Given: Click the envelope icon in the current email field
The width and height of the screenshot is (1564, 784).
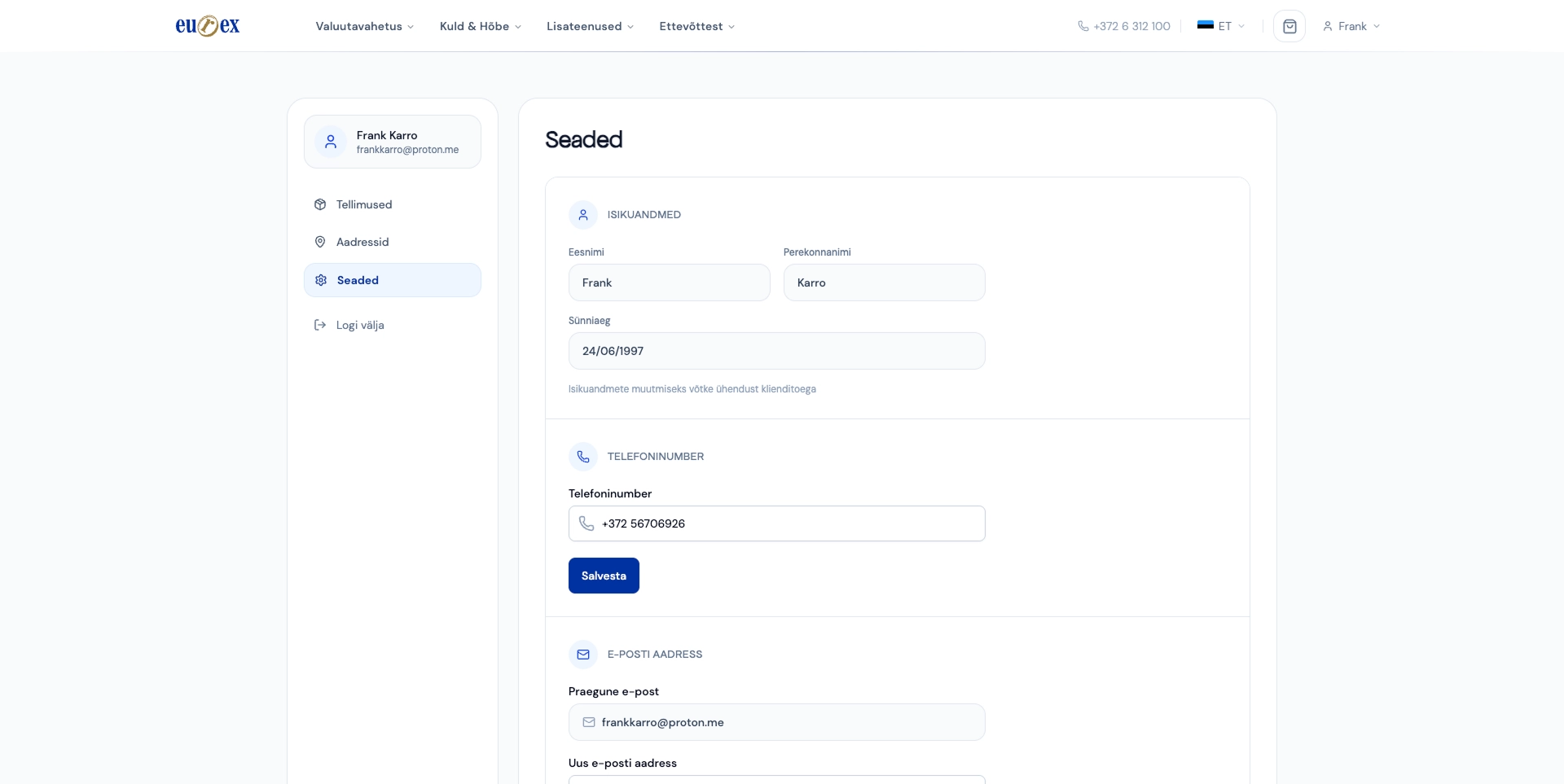Looking at the screenshot, I should point(589,722).
